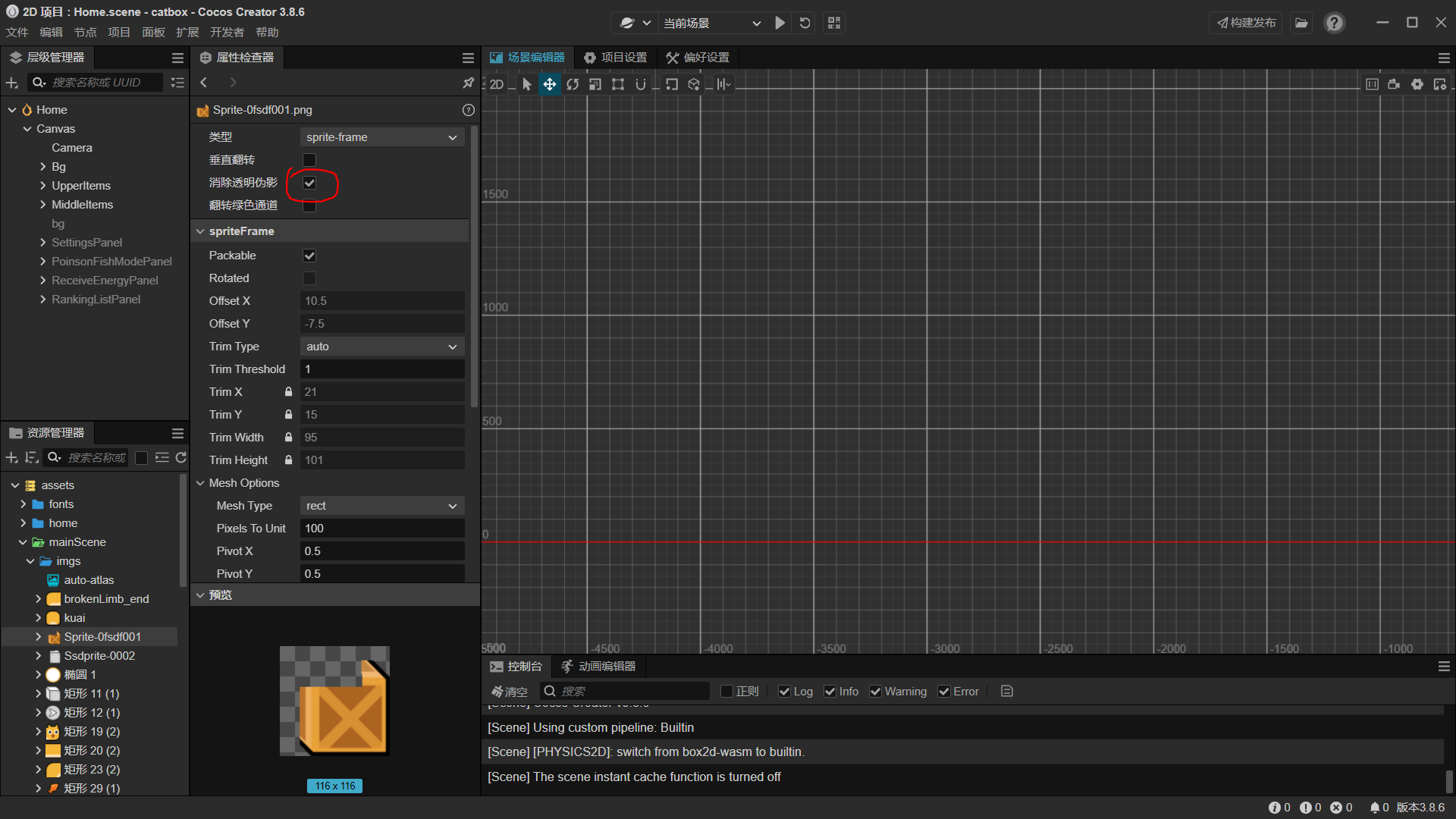
Task: Uncheck the Warning log filter
Action: (875, 692)
